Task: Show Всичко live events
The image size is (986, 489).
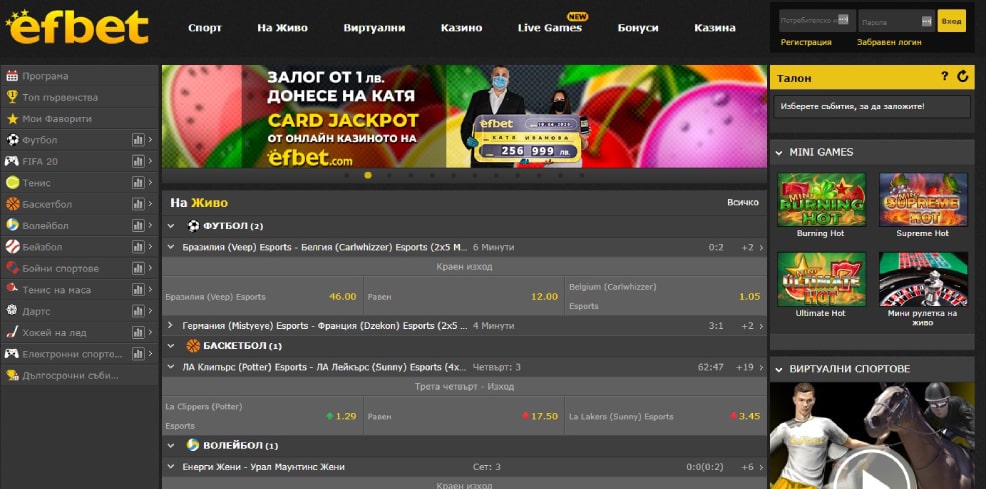Action: [x=743, y=202]
